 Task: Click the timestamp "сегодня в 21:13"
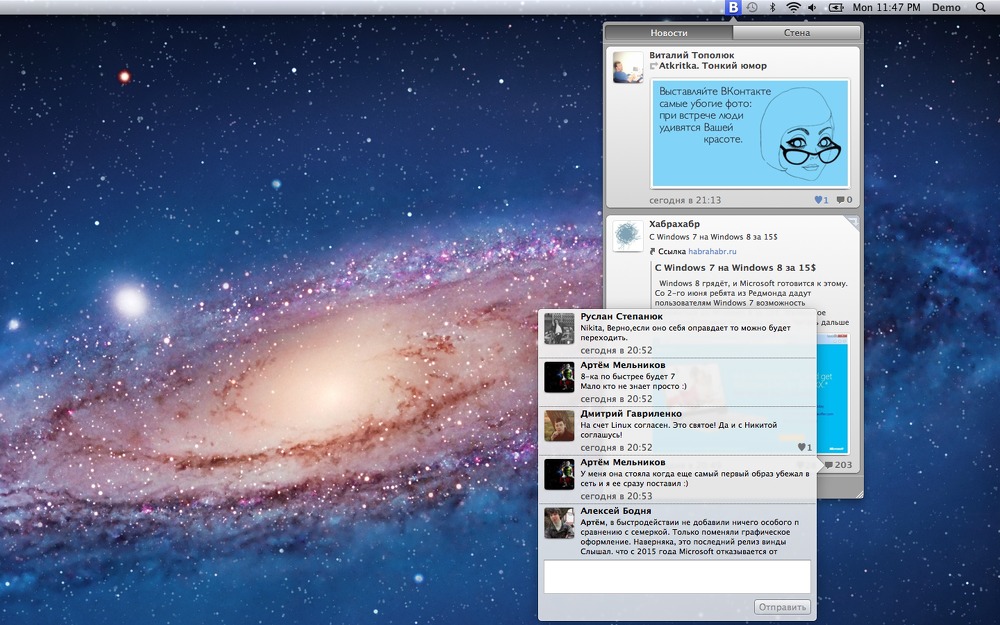tap(685, 200)
